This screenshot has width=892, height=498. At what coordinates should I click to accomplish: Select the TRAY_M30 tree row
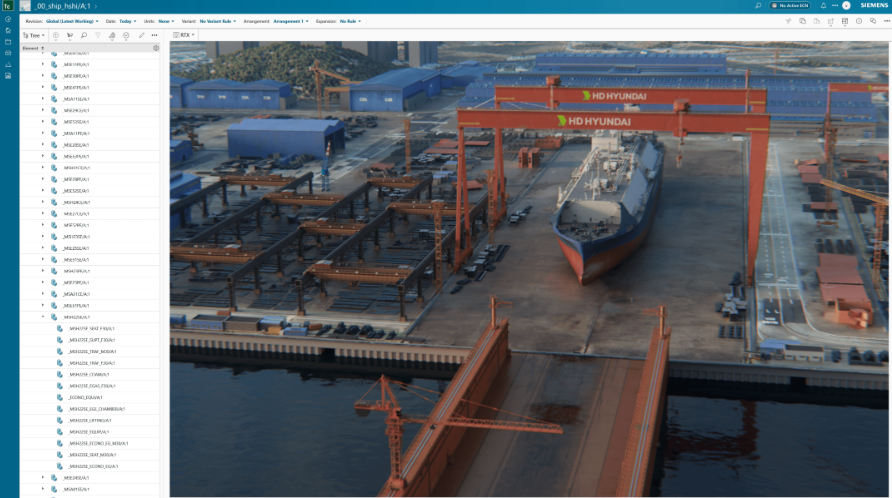tap(89, 352)
